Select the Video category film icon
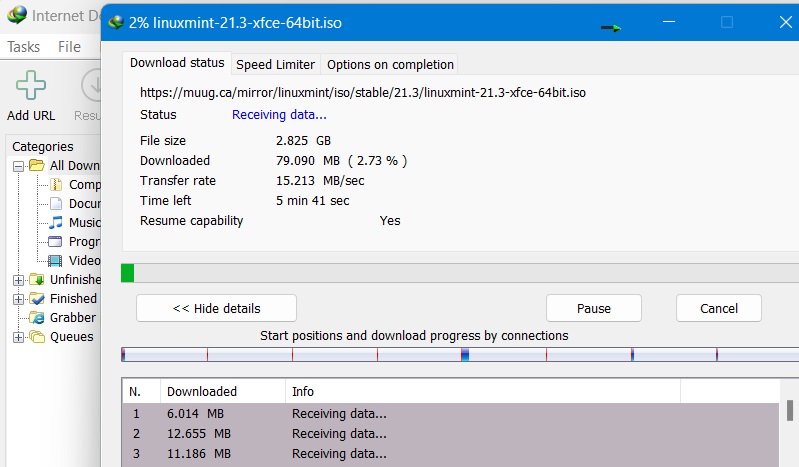 click(x=55, y=261)
